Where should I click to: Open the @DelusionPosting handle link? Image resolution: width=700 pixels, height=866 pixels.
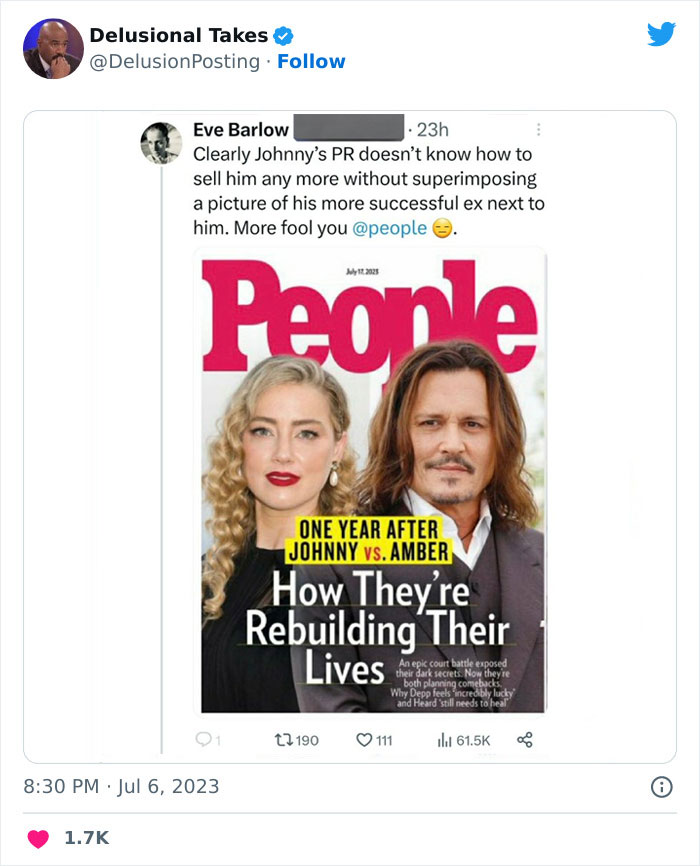coord(175,62)
